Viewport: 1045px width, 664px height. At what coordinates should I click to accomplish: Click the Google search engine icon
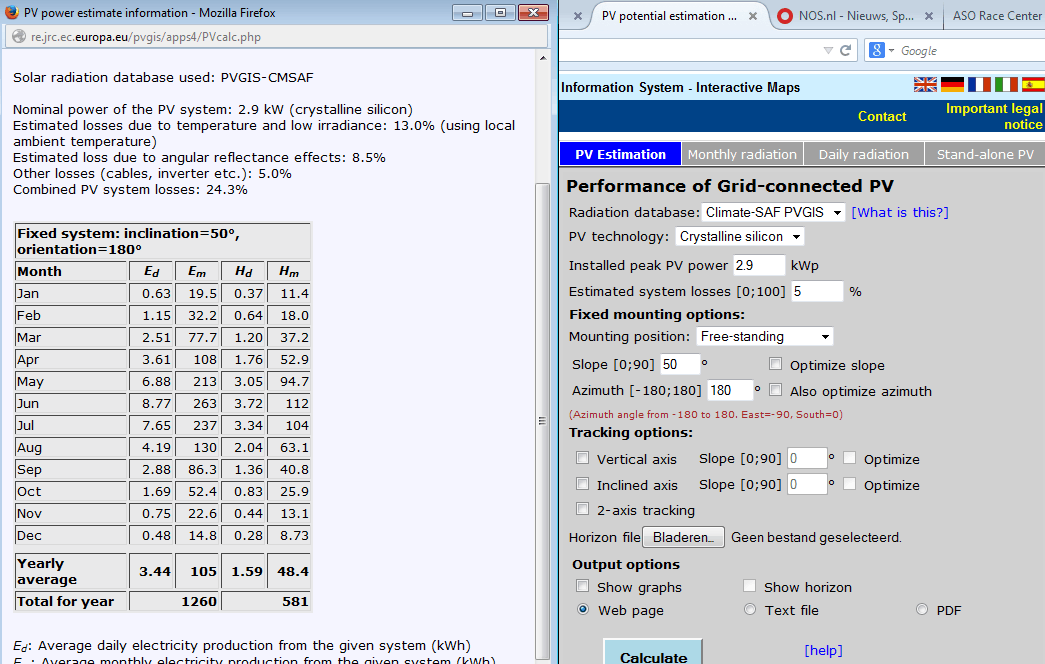pos(877,50)
